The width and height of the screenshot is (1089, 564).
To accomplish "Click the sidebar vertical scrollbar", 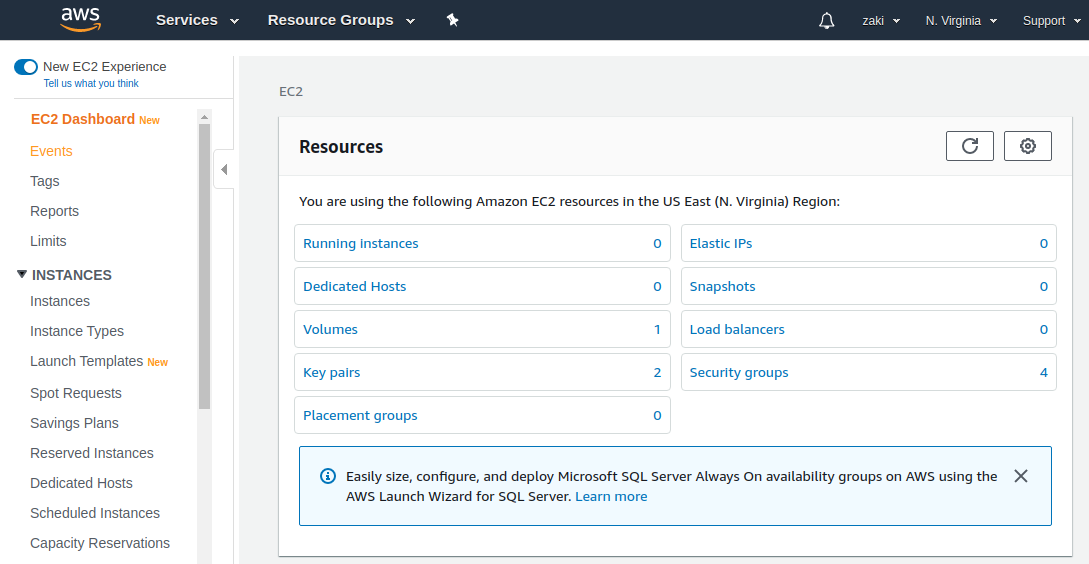I will click(204, 266).
